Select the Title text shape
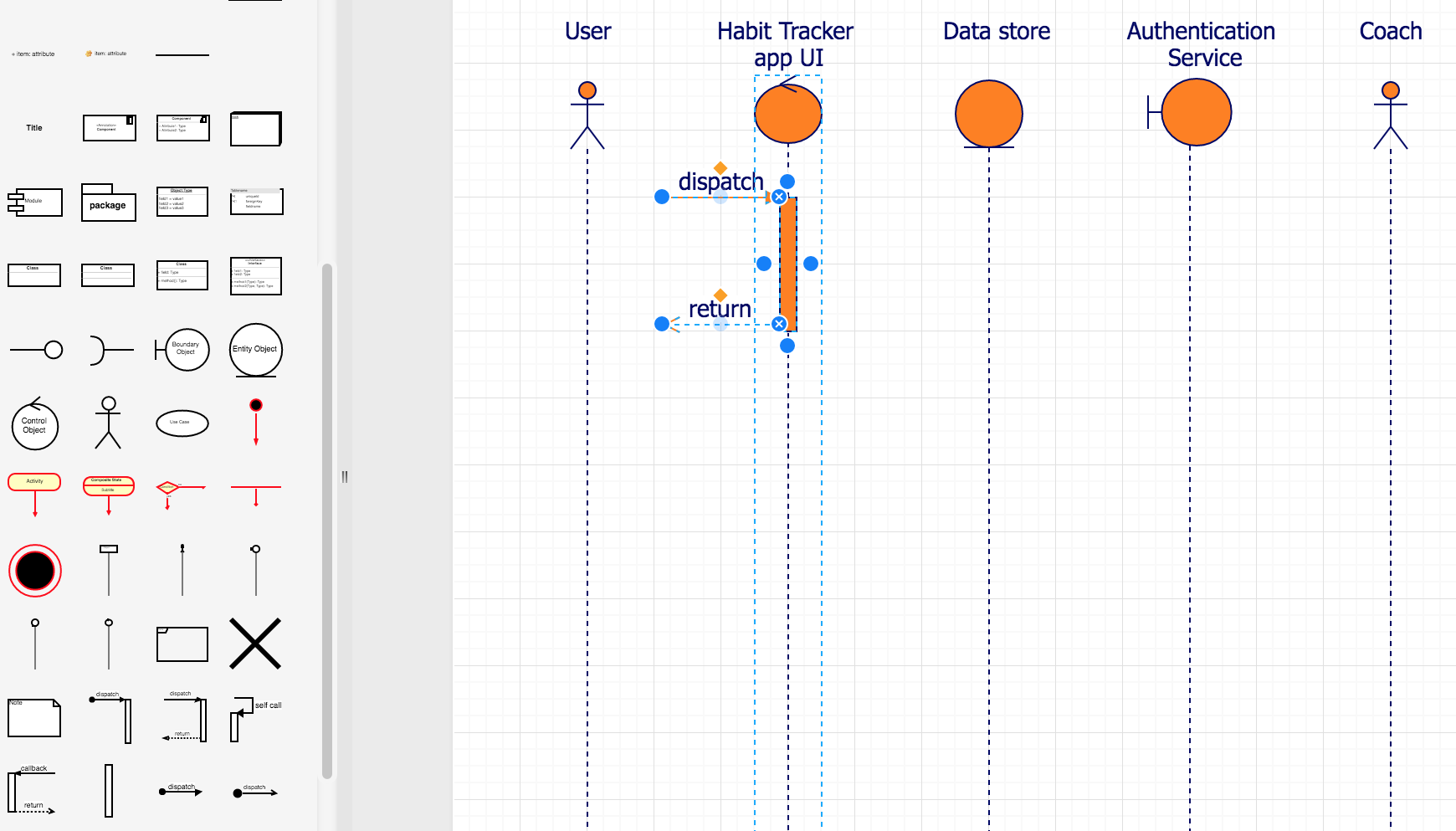 coord(34,128)
